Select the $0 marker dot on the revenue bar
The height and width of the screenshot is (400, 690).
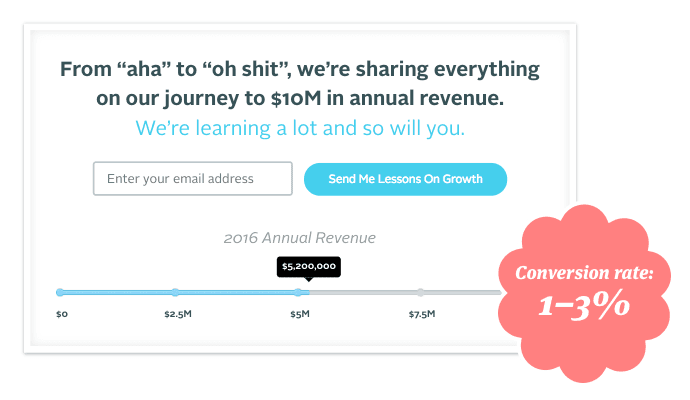[60, 292]
